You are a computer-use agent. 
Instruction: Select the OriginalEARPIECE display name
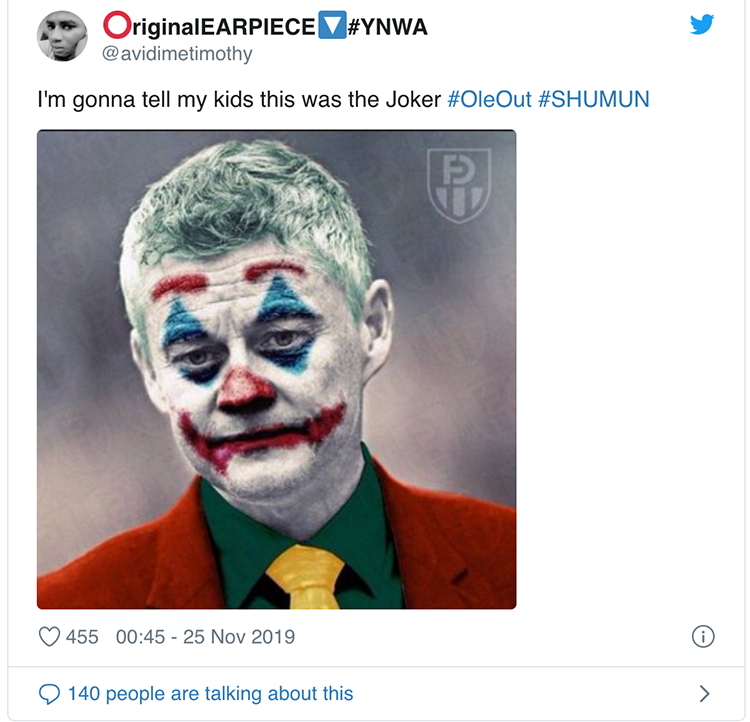tap(220, 26)
